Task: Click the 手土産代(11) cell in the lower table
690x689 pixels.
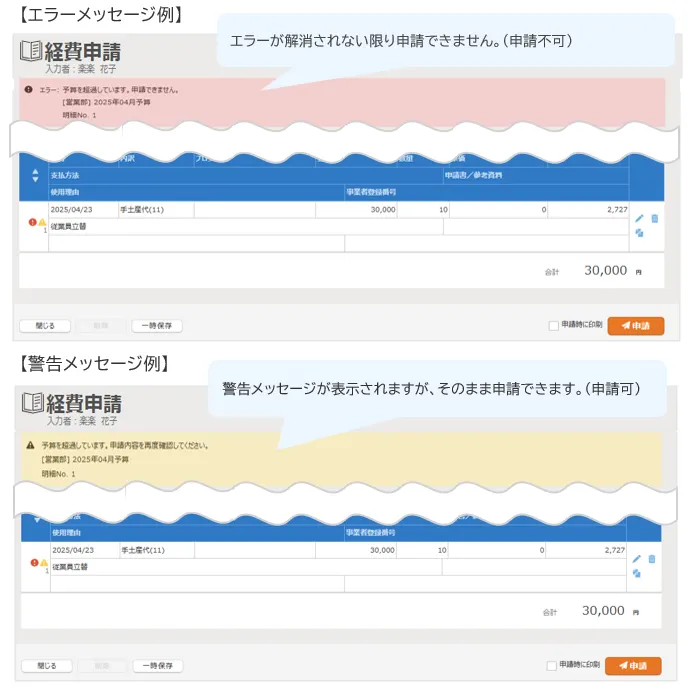Action: (142, 551)
